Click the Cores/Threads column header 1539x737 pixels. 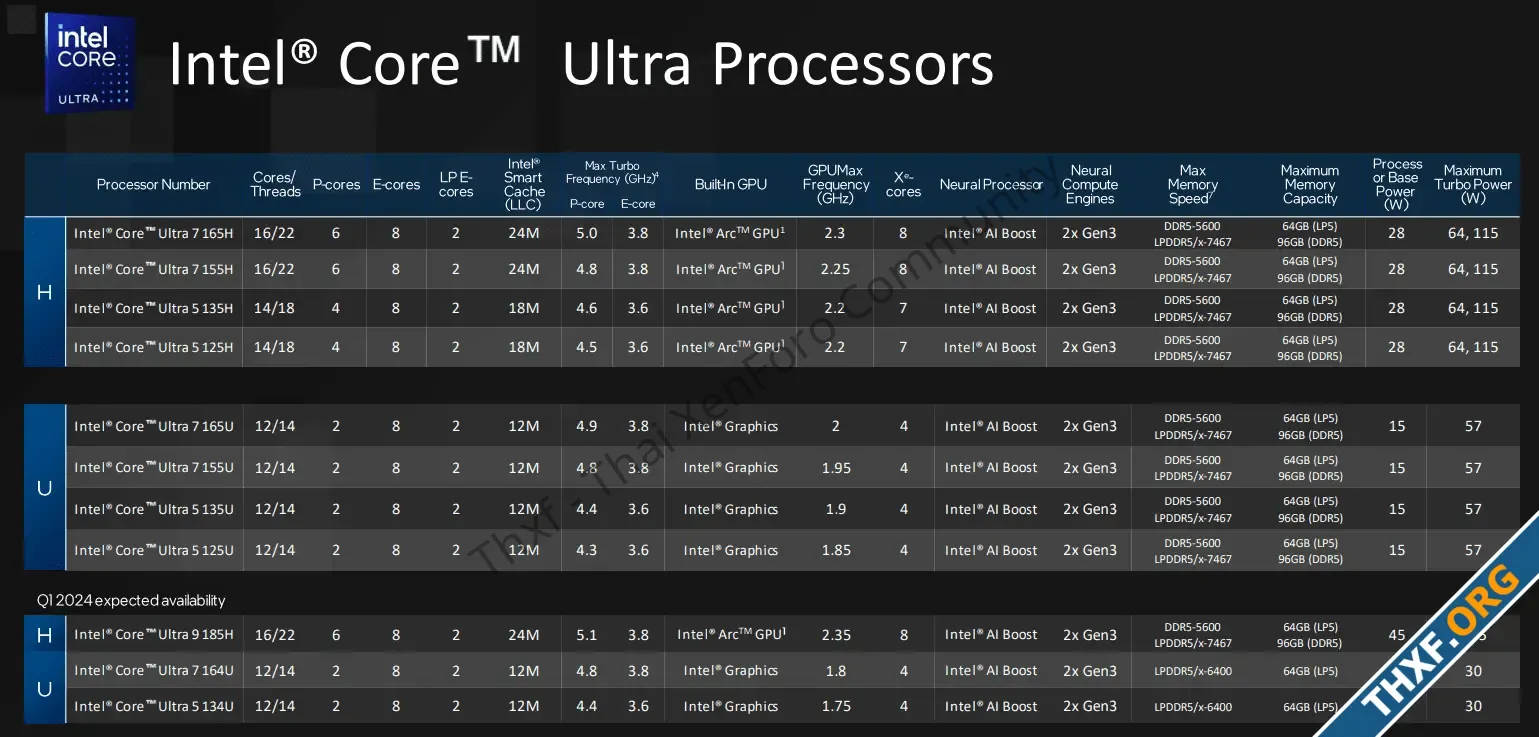click(276, 184)
